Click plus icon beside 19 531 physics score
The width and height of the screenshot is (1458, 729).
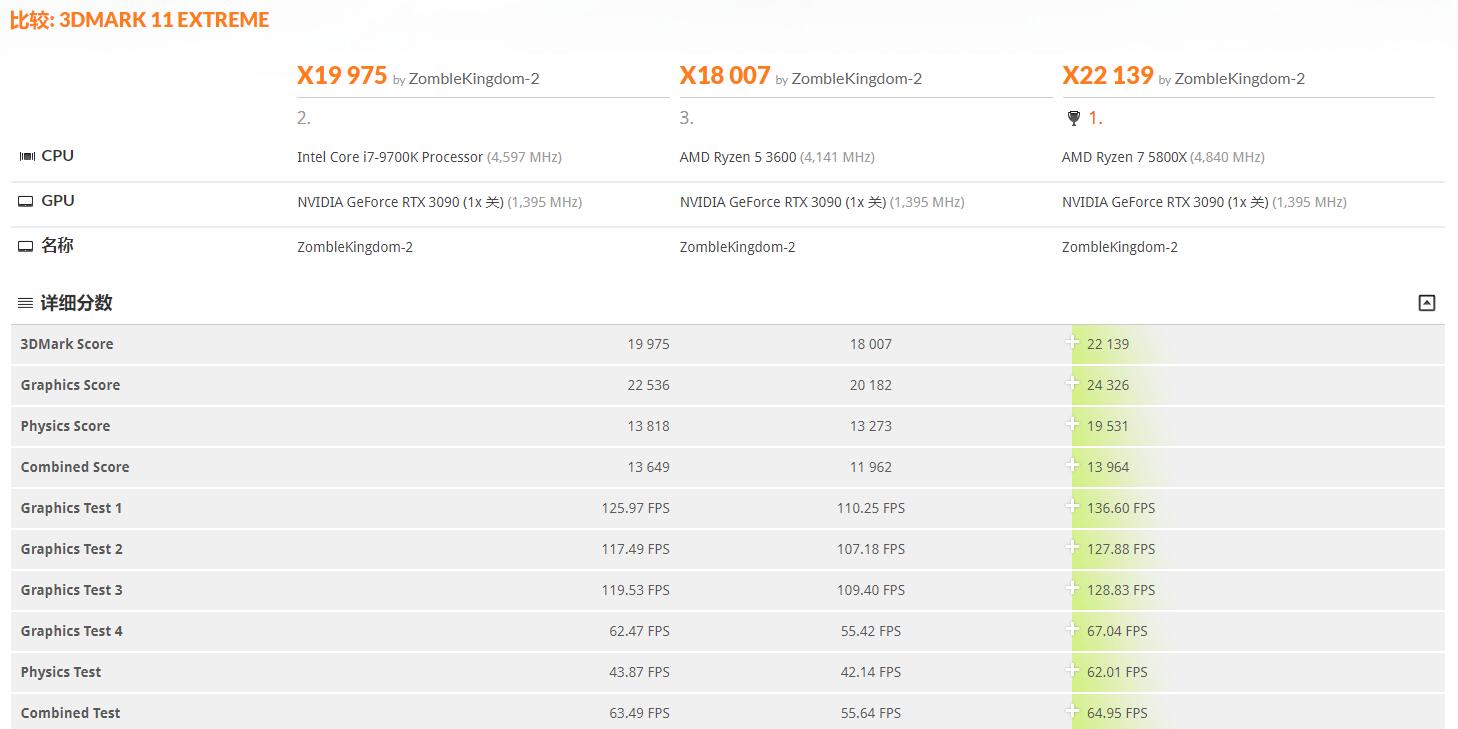tap(1072, 424)
